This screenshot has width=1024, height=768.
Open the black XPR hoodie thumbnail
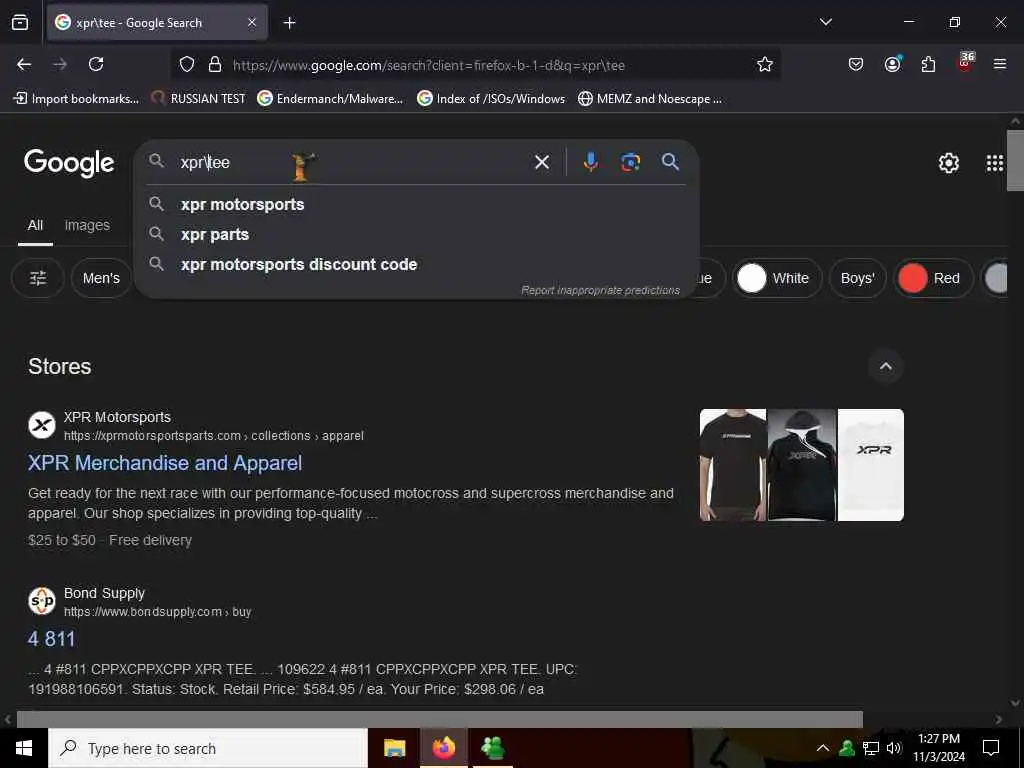coord(802,465)
